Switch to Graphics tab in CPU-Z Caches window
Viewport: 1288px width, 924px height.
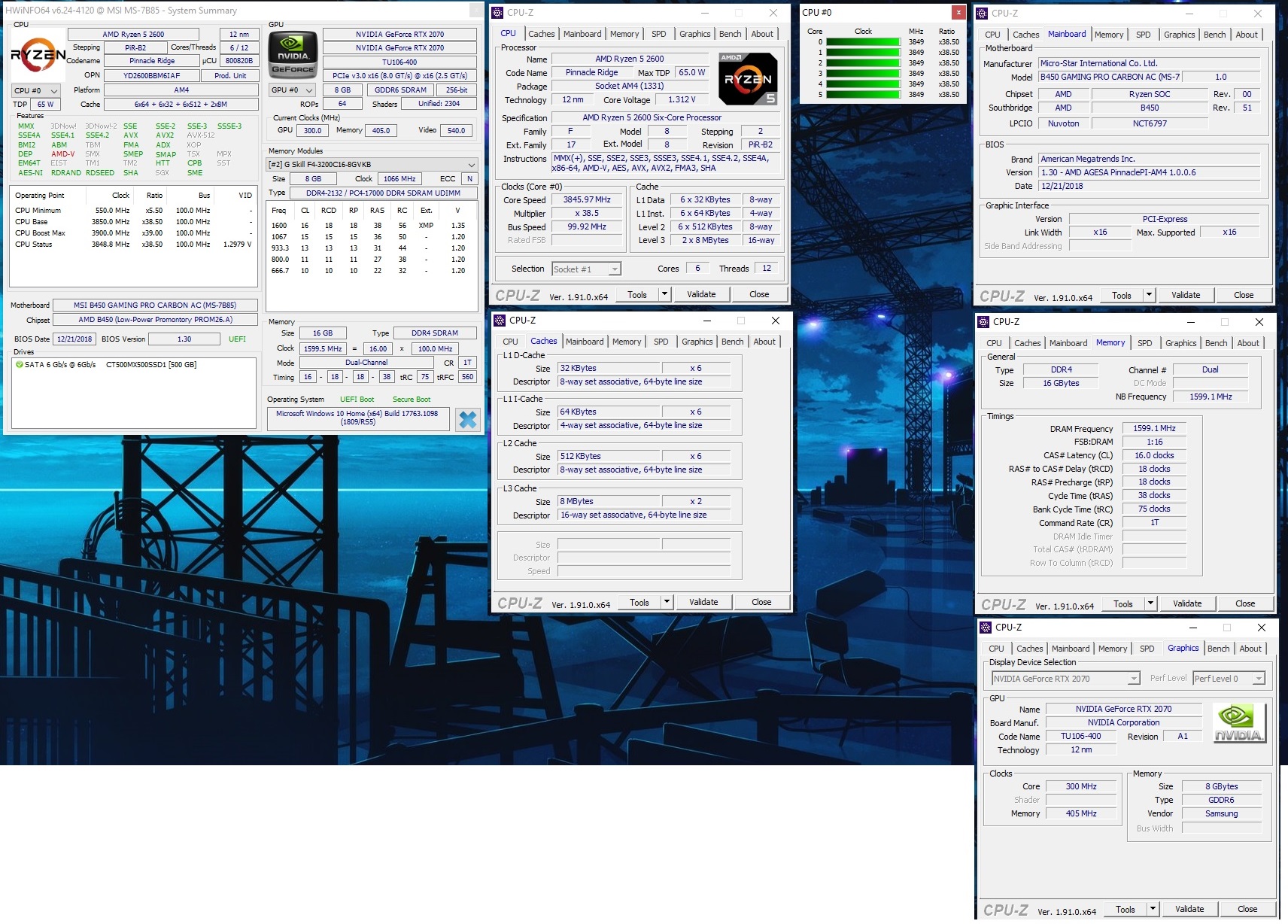(697, 342)
